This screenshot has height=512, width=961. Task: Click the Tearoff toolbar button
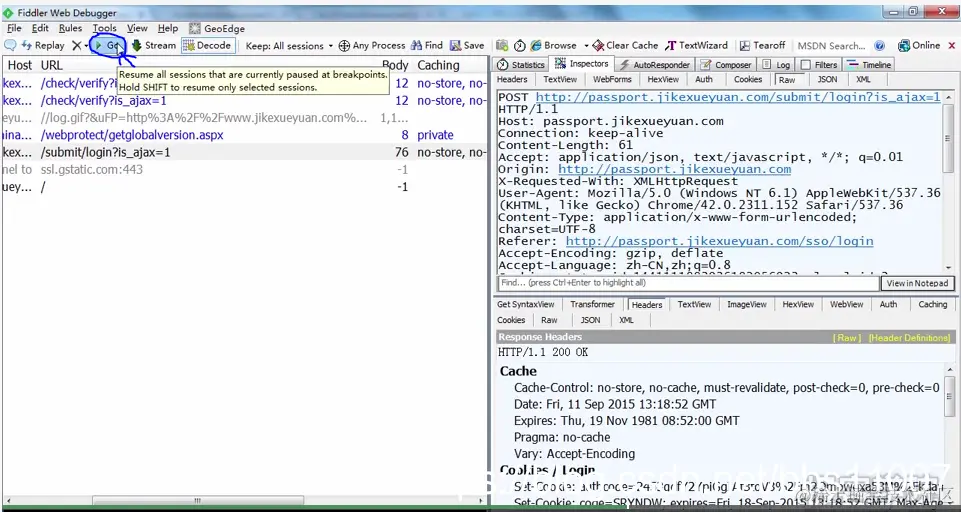pyautogui.click(x=762, y=45)
